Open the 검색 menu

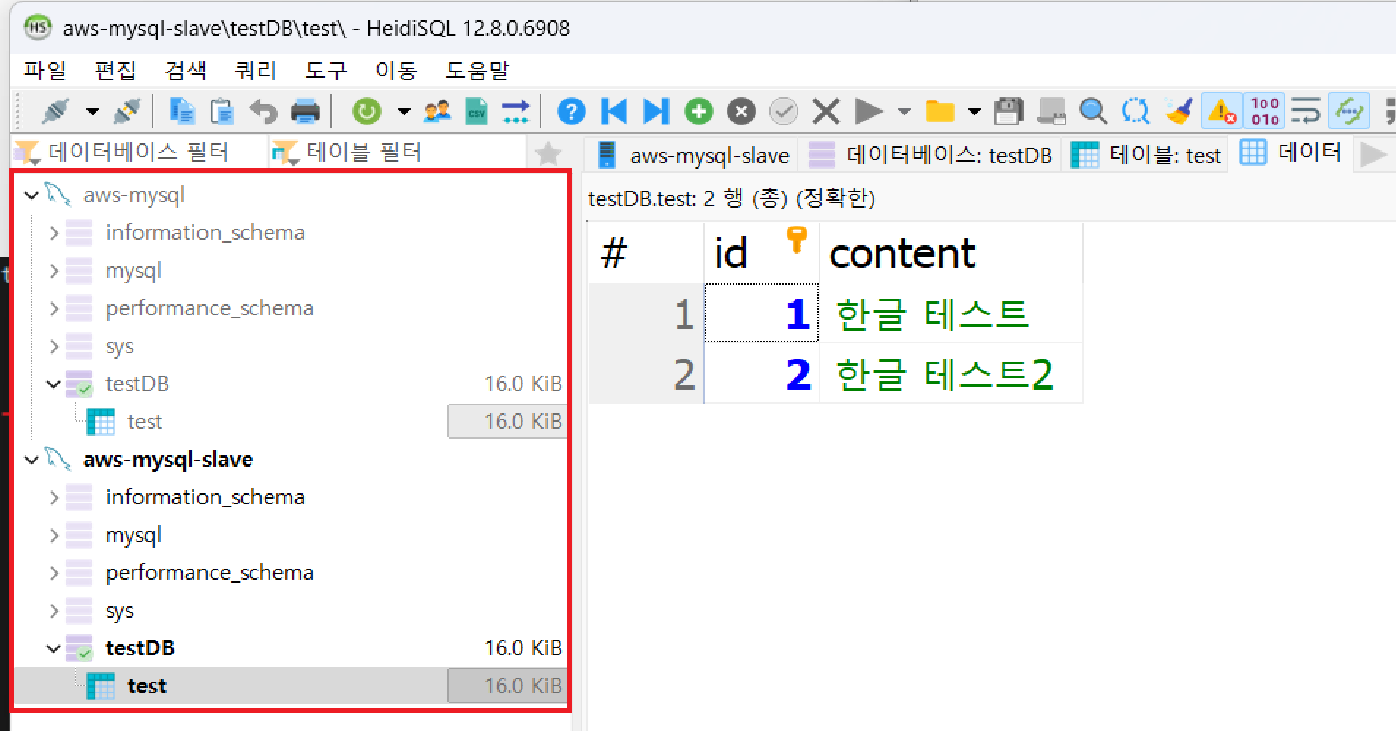click(x=185, y=70)
